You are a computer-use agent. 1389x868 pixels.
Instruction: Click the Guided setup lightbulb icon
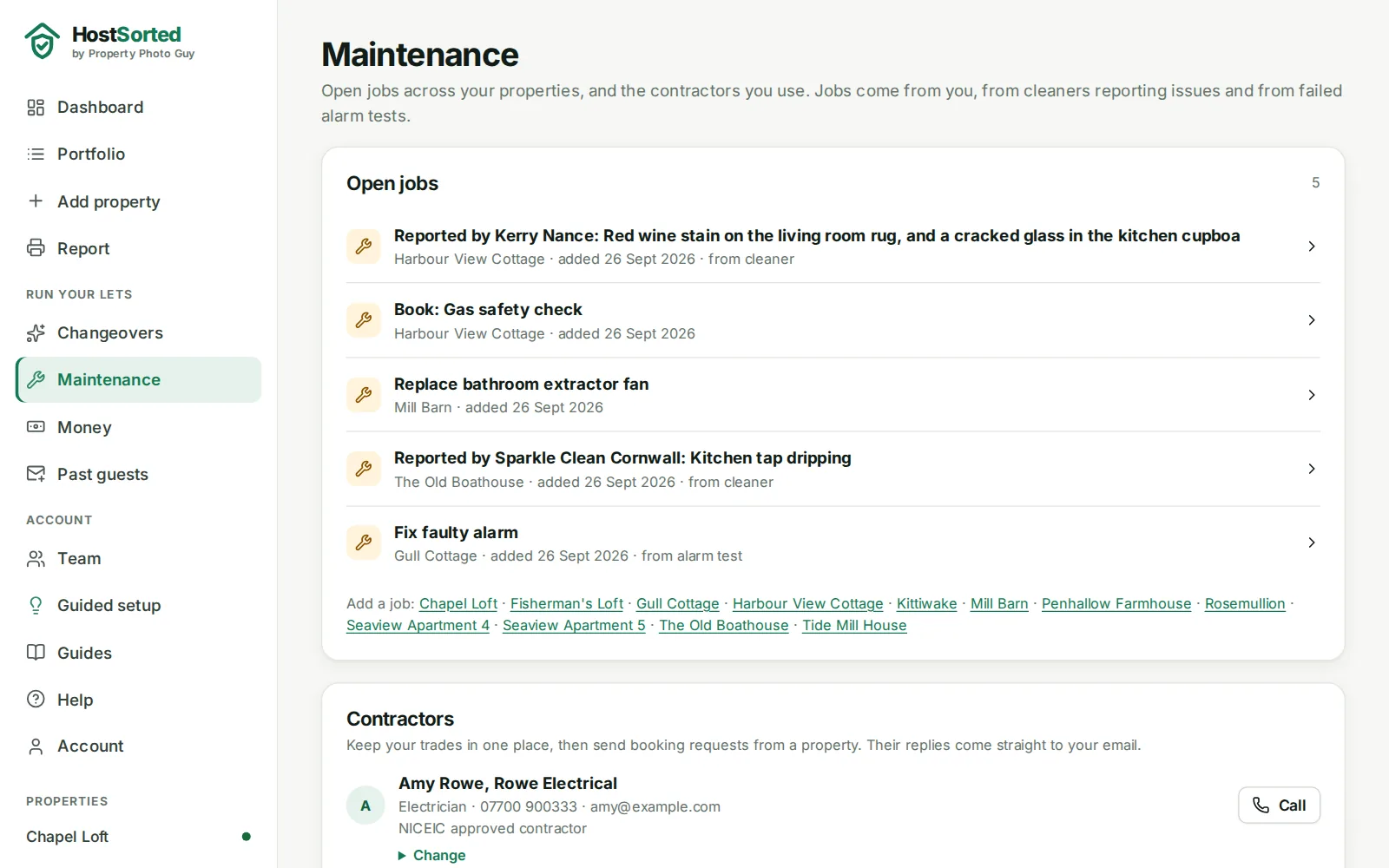pyautogui.click(x=36, y=606)
